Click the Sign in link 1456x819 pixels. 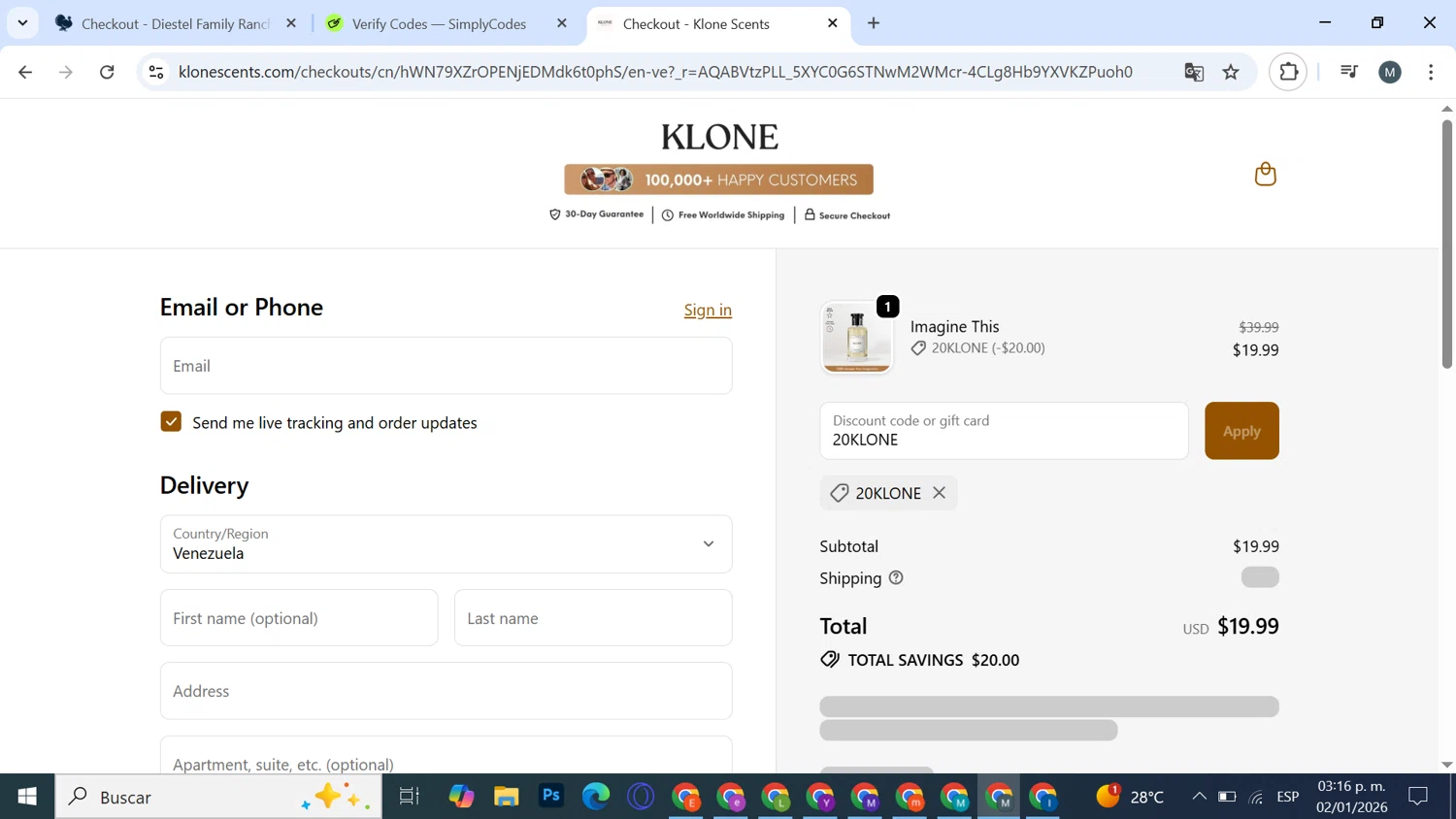tap(708, 310)
